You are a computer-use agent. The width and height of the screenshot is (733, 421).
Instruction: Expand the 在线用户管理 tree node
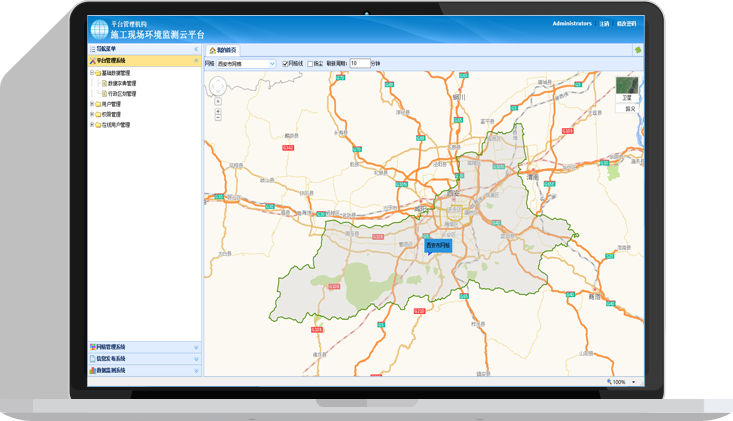(x=92, y=125)
